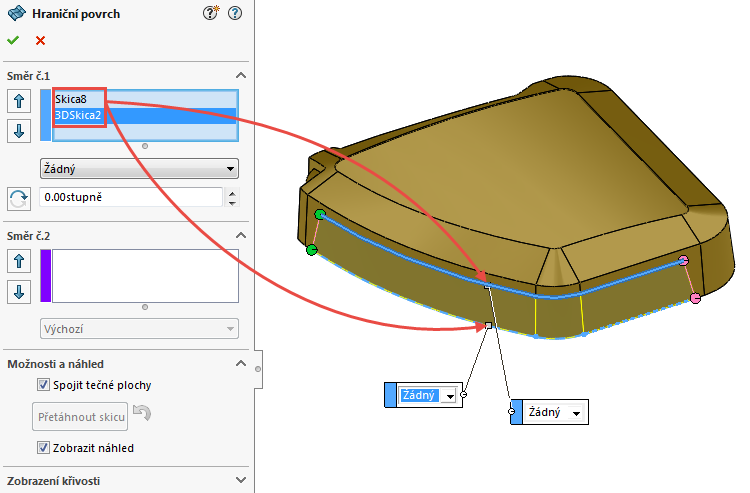Click the upper pink connector point on model

click(684, 261)
